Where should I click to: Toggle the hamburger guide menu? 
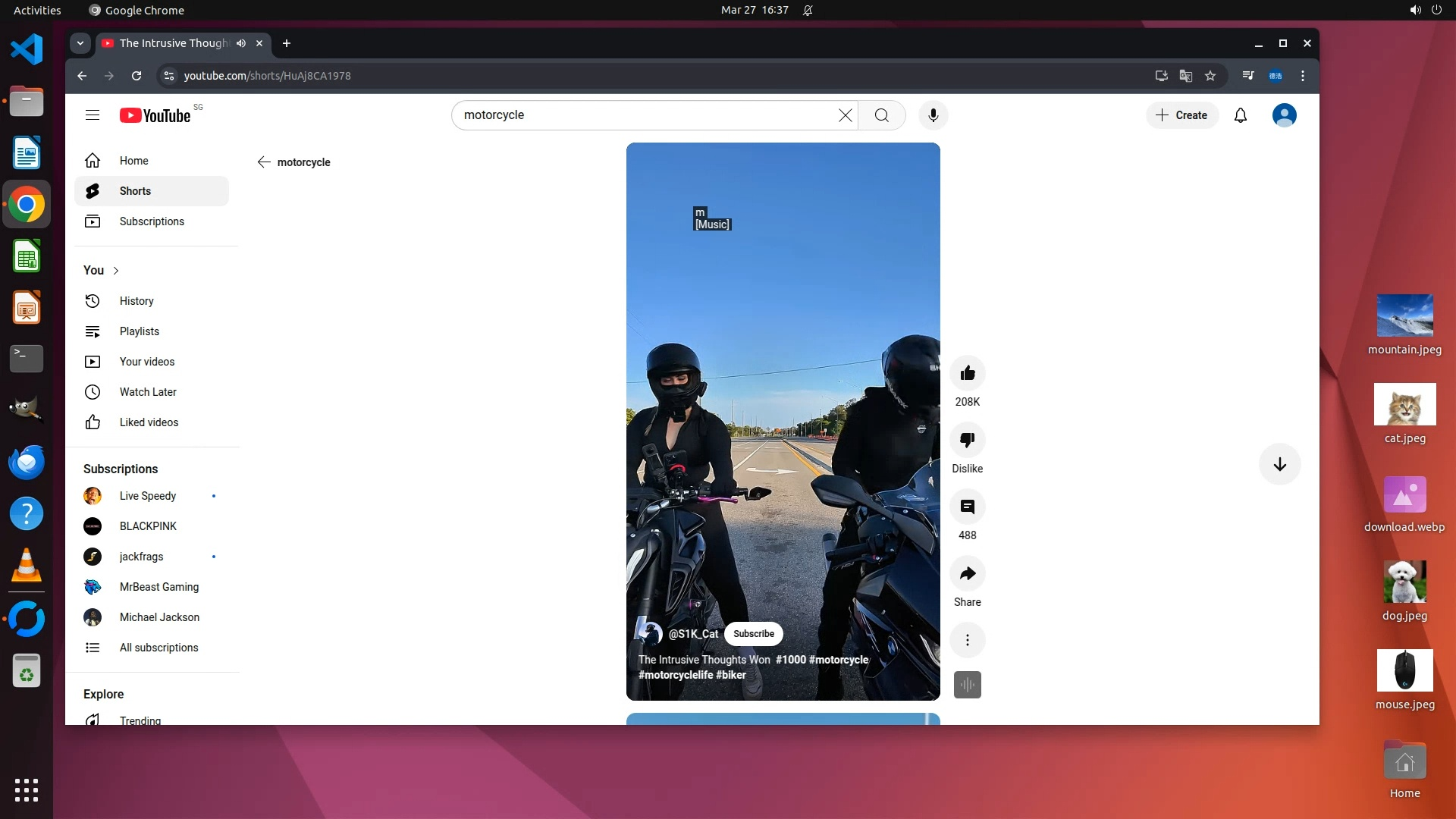pyautogui.click(x=93, y=115)
